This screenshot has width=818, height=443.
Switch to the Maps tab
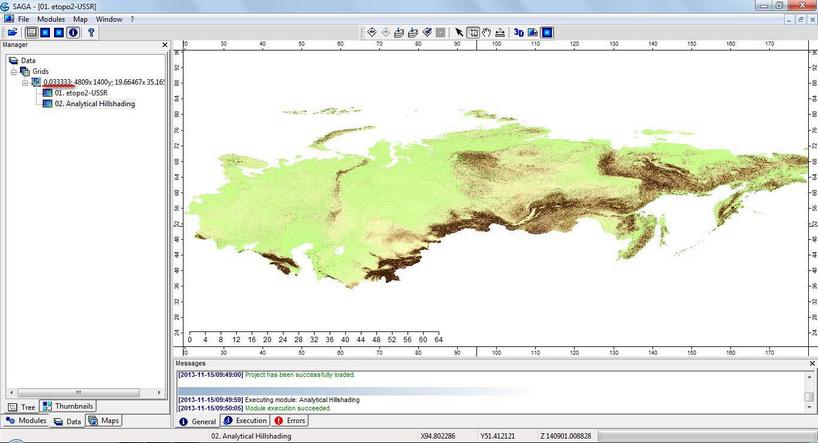tap(104, 421)
